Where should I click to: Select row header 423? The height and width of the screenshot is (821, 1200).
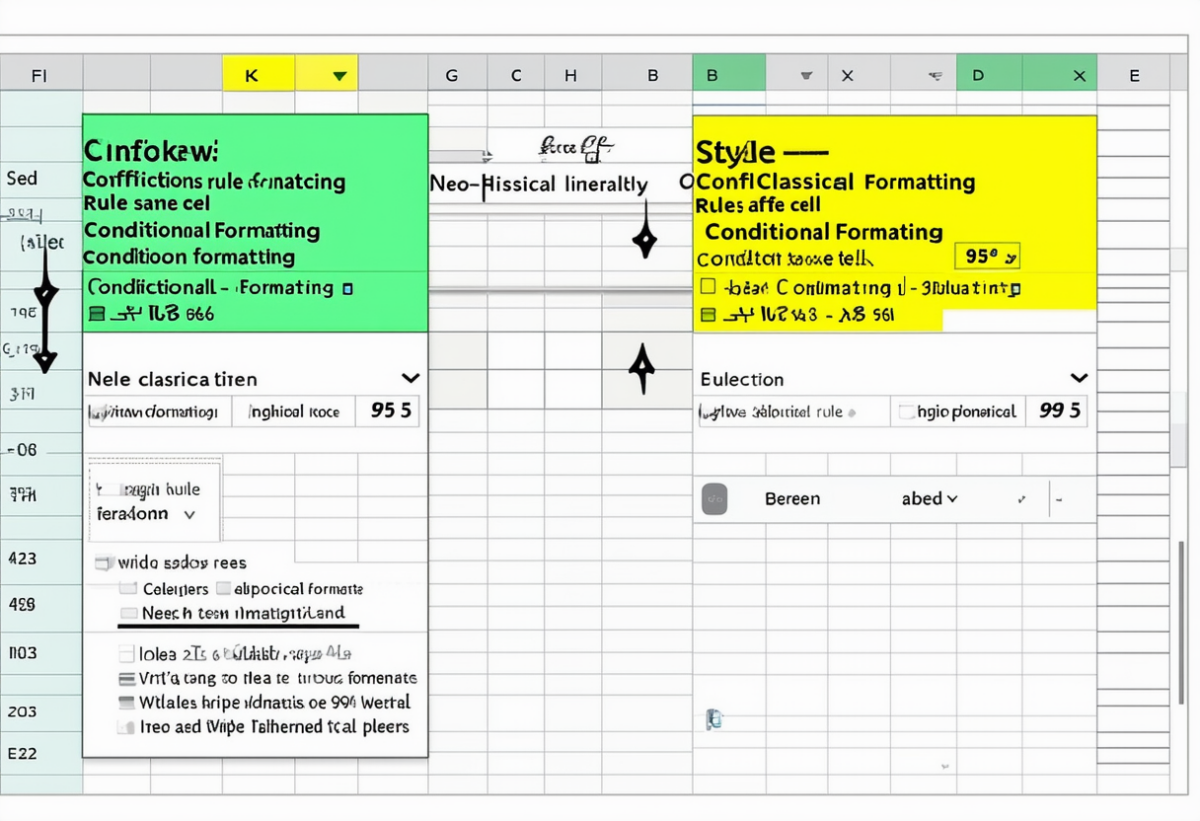point(42,559)
